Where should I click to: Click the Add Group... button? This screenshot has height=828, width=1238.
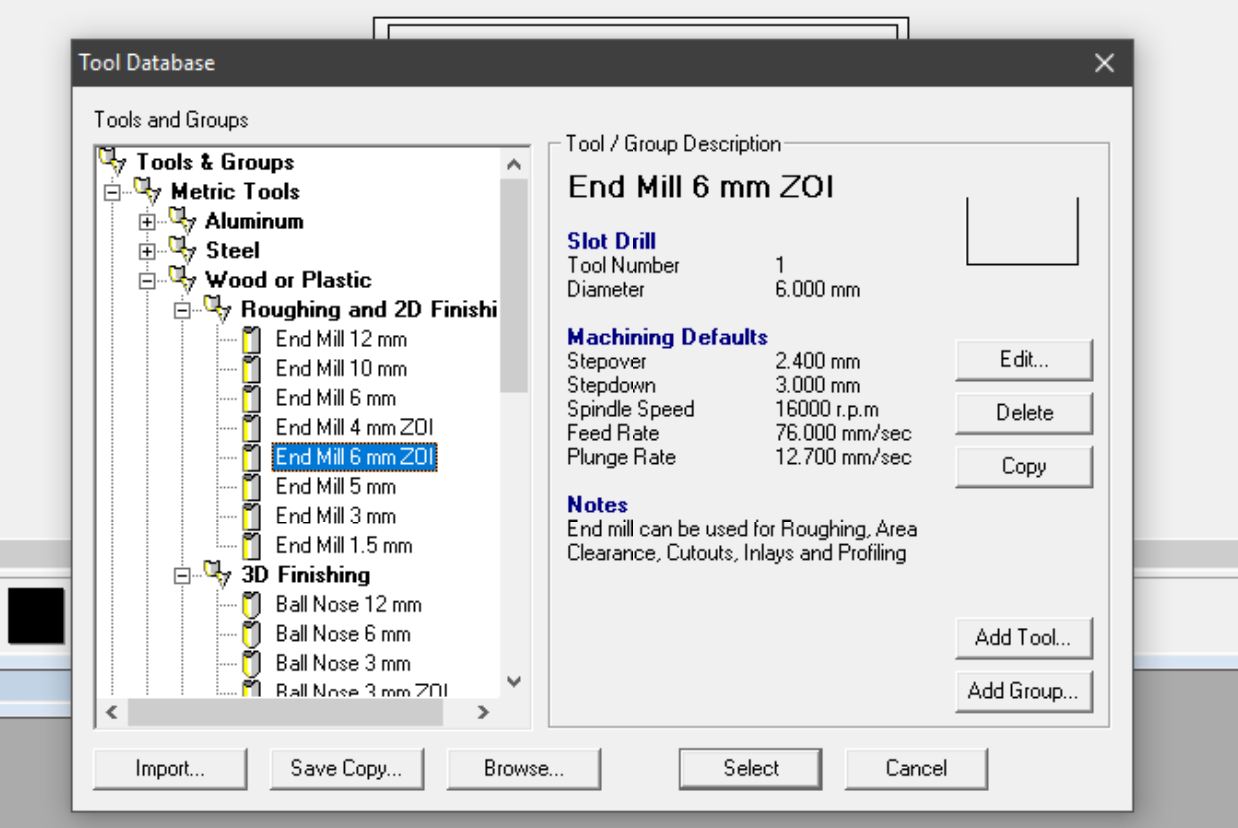(x=1023, y=691)
